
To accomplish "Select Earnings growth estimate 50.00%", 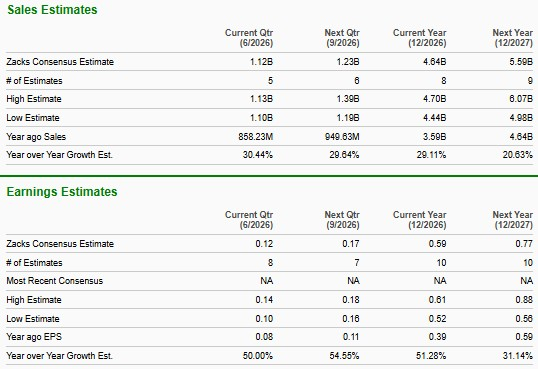I will (258, 356).
